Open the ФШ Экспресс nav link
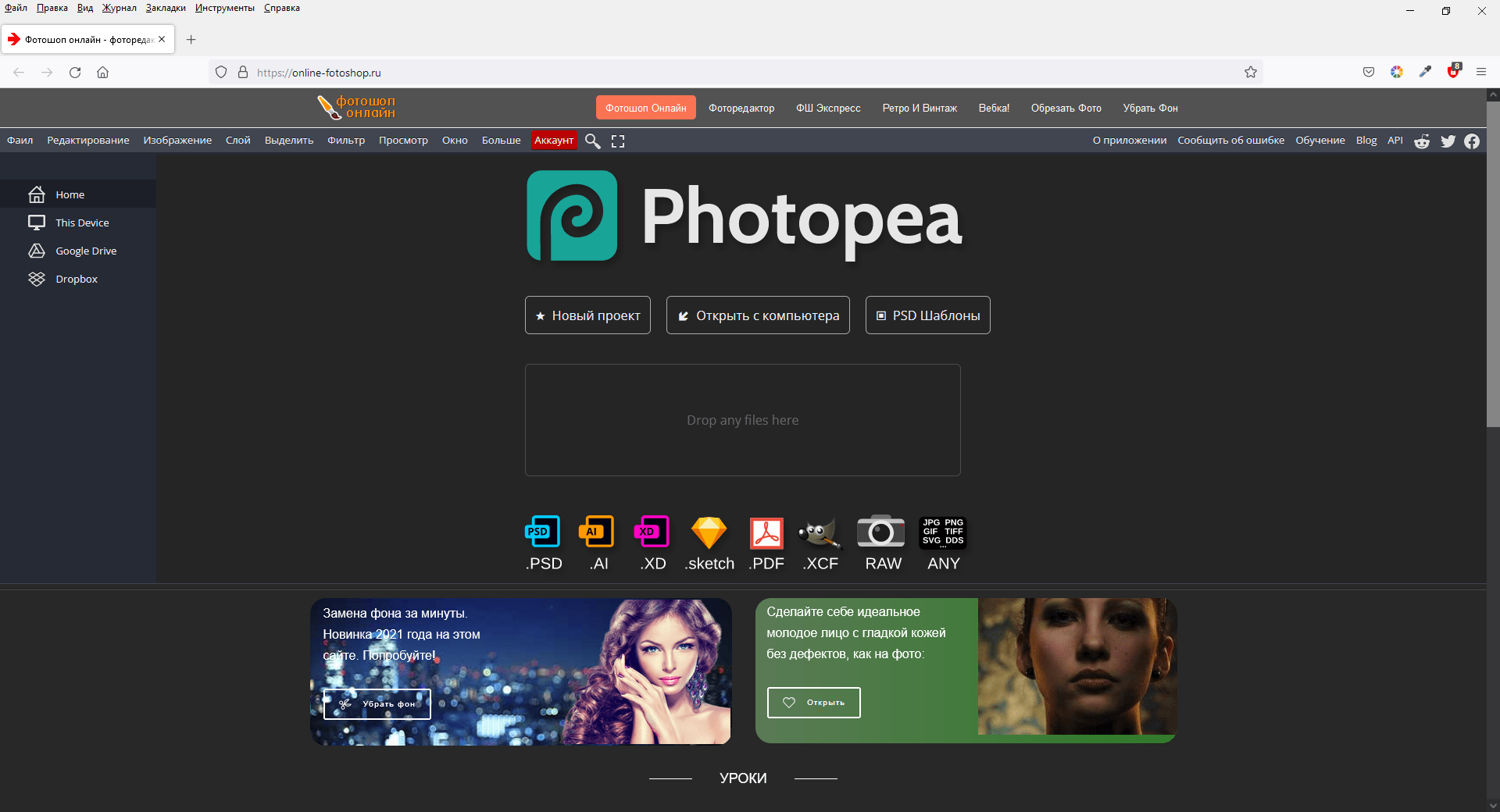The image size is (1500, 812). click(x=828, y=108)
